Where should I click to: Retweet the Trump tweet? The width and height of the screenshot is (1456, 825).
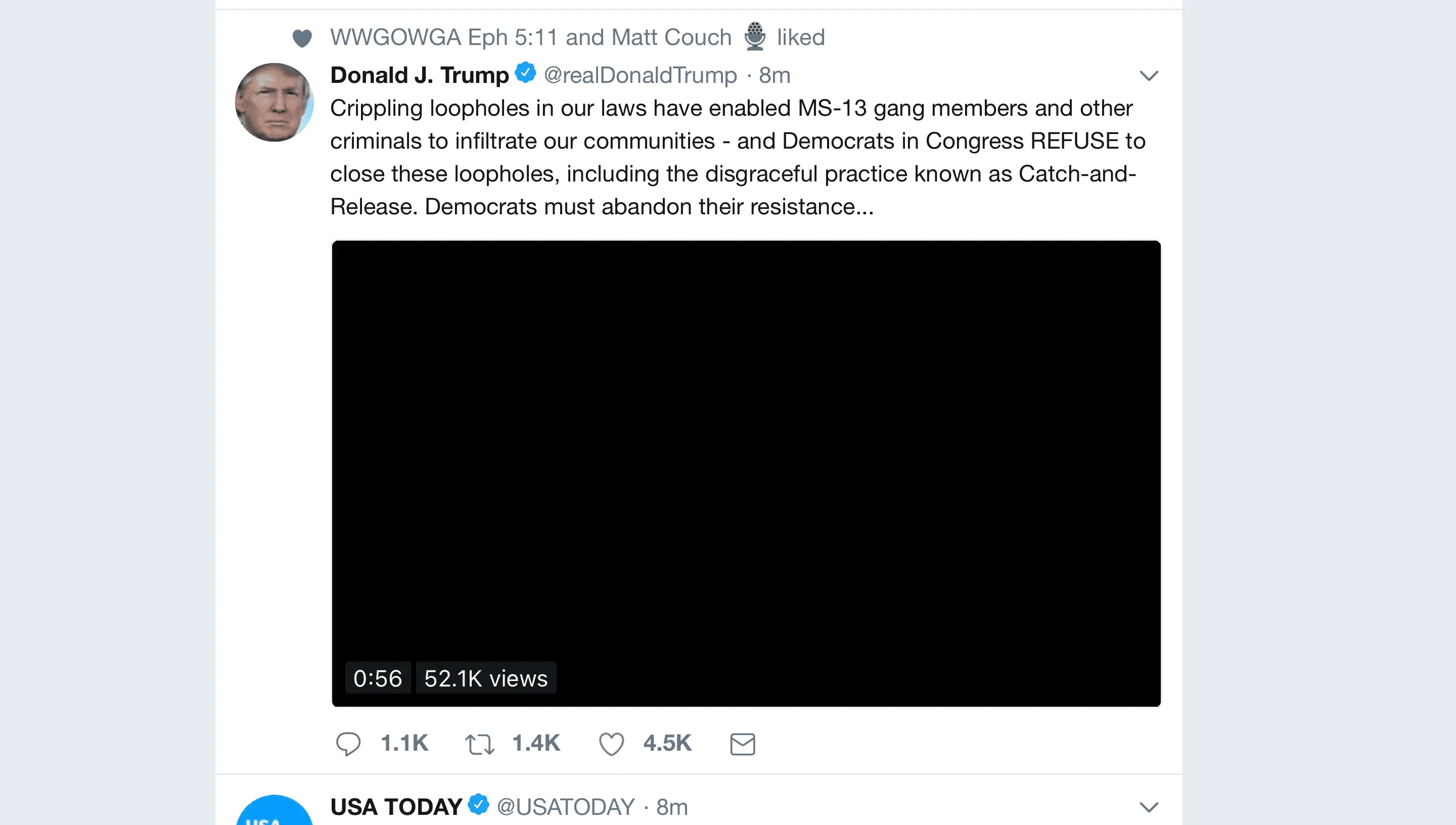(479, 744)
